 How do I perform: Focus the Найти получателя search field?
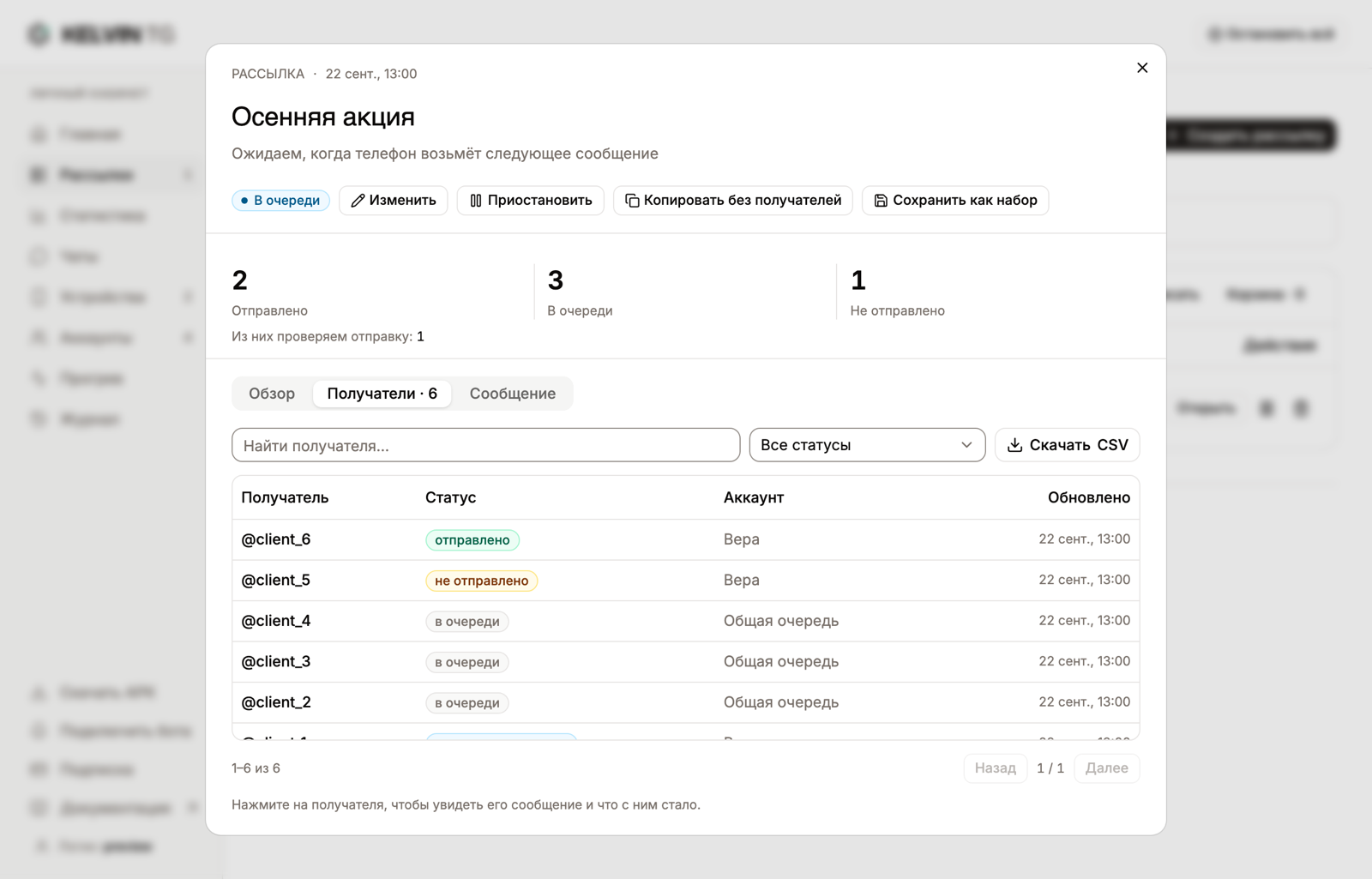coord(485,445)
